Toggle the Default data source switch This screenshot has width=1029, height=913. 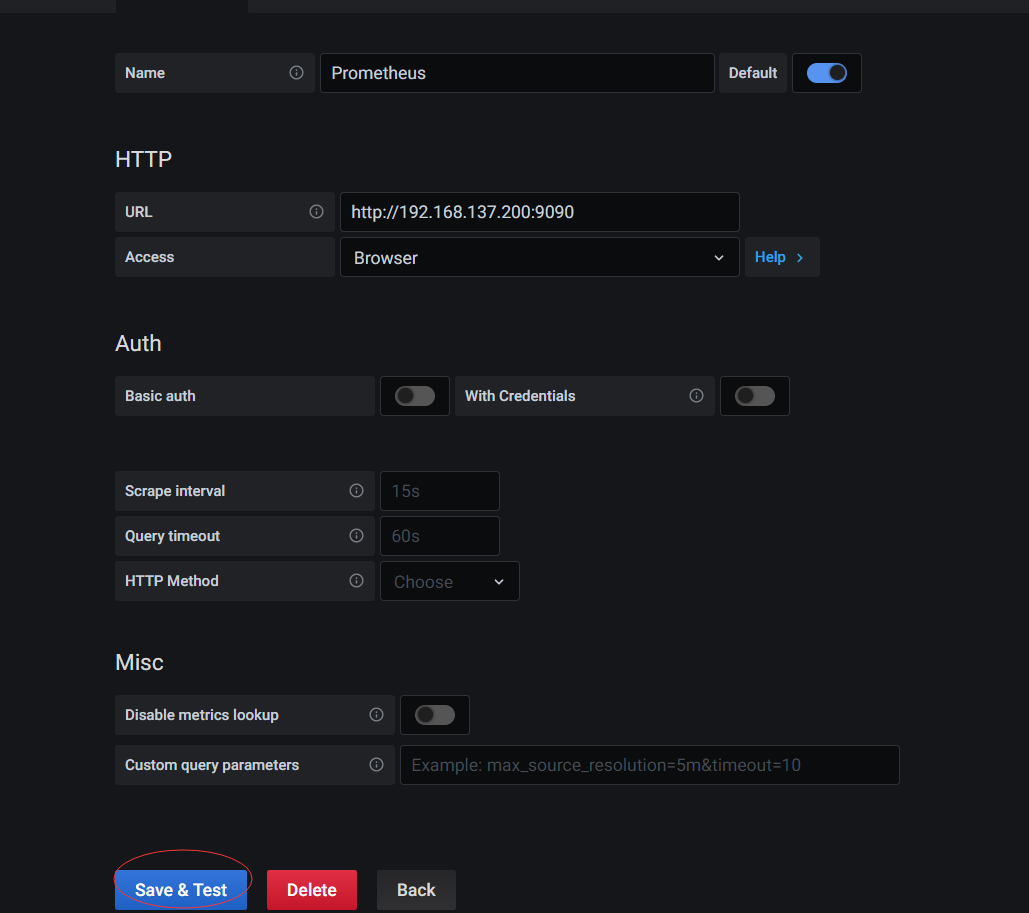click(x=826, y=73)
